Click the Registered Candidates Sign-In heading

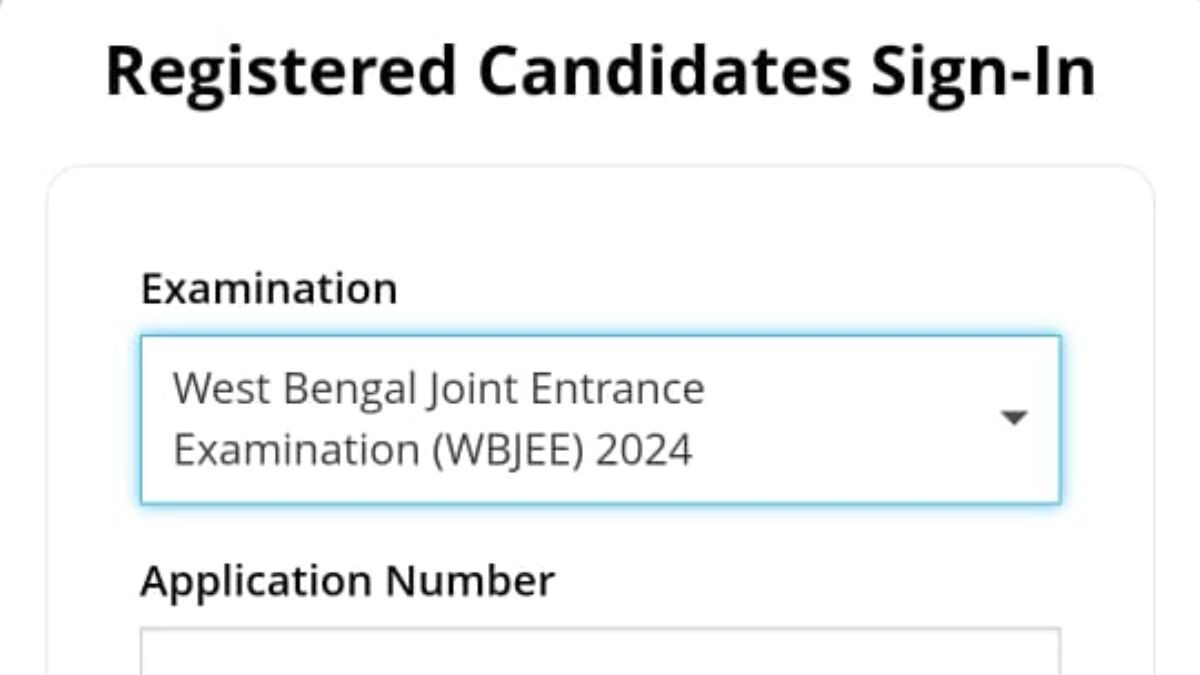600,70
